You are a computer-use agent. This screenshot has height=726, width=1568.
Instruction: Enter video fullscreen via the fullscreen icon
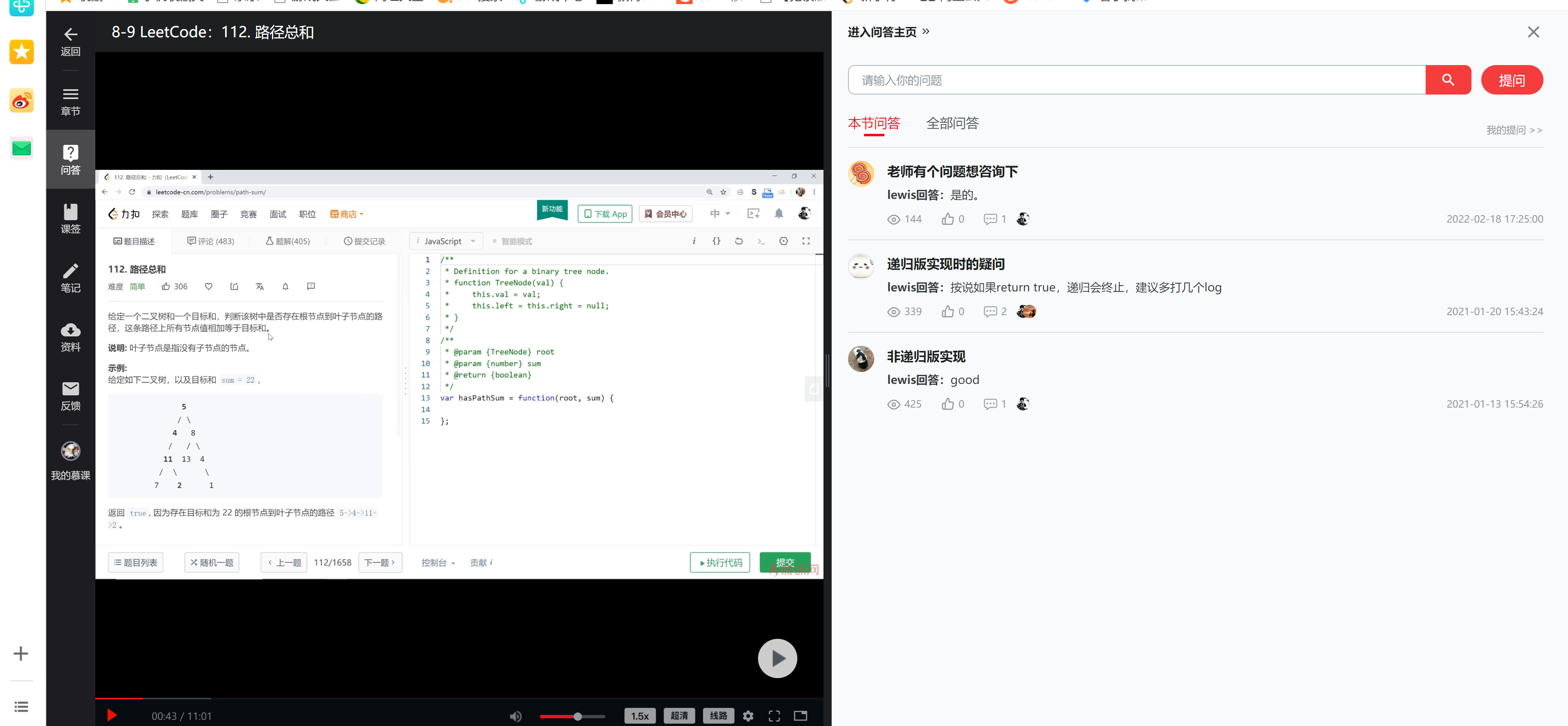(774, 716)
